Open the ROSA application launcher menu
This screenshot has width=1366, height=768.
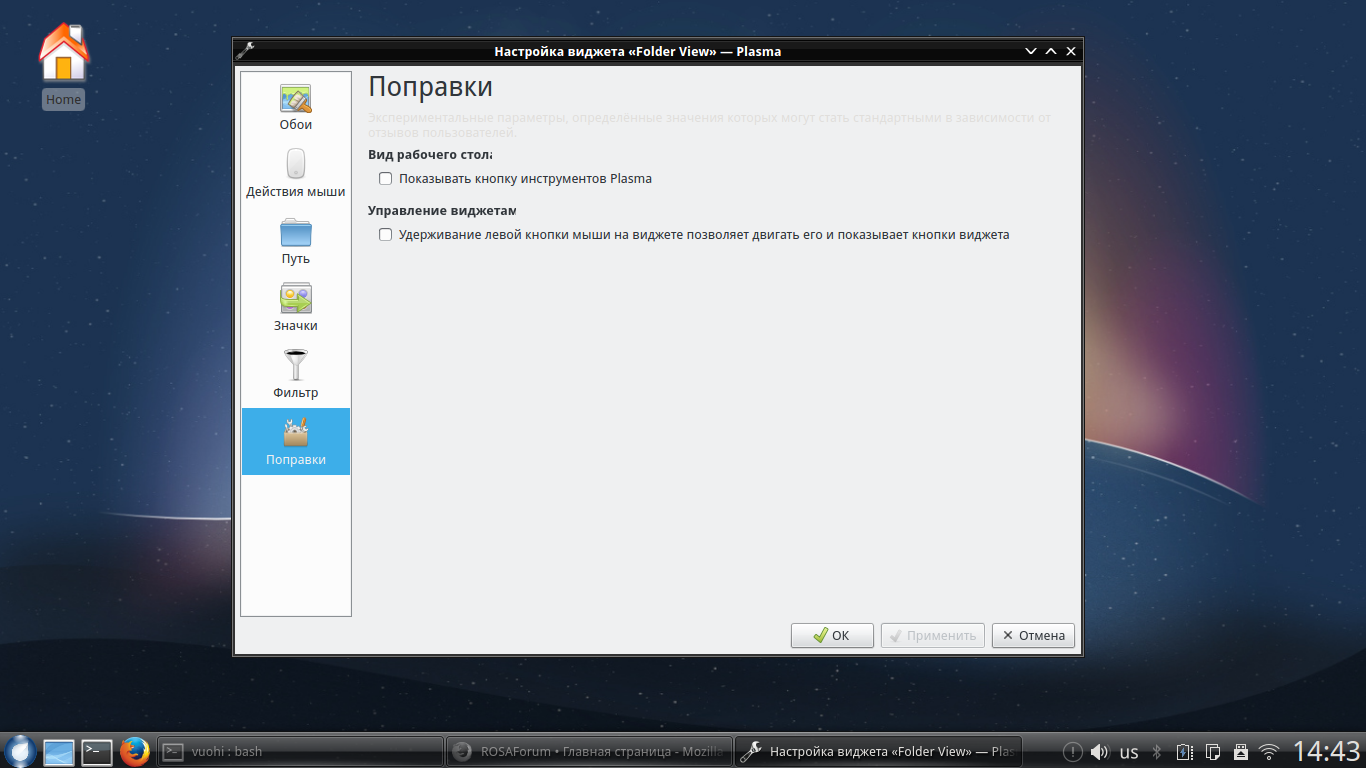[21, 751]
